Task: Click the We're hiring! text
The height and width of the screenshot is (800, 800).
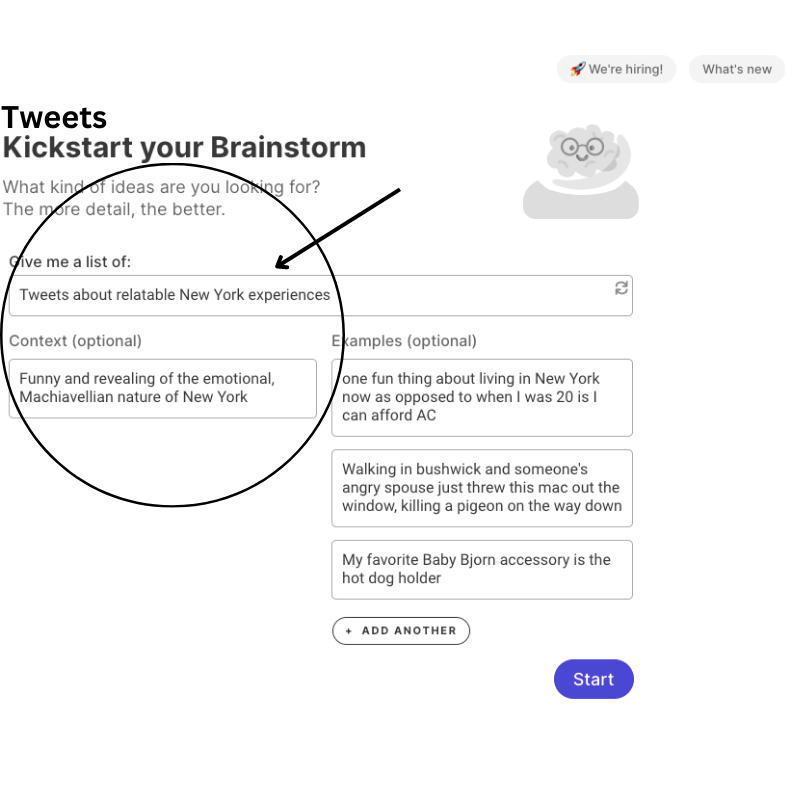Action: [625, 69]
